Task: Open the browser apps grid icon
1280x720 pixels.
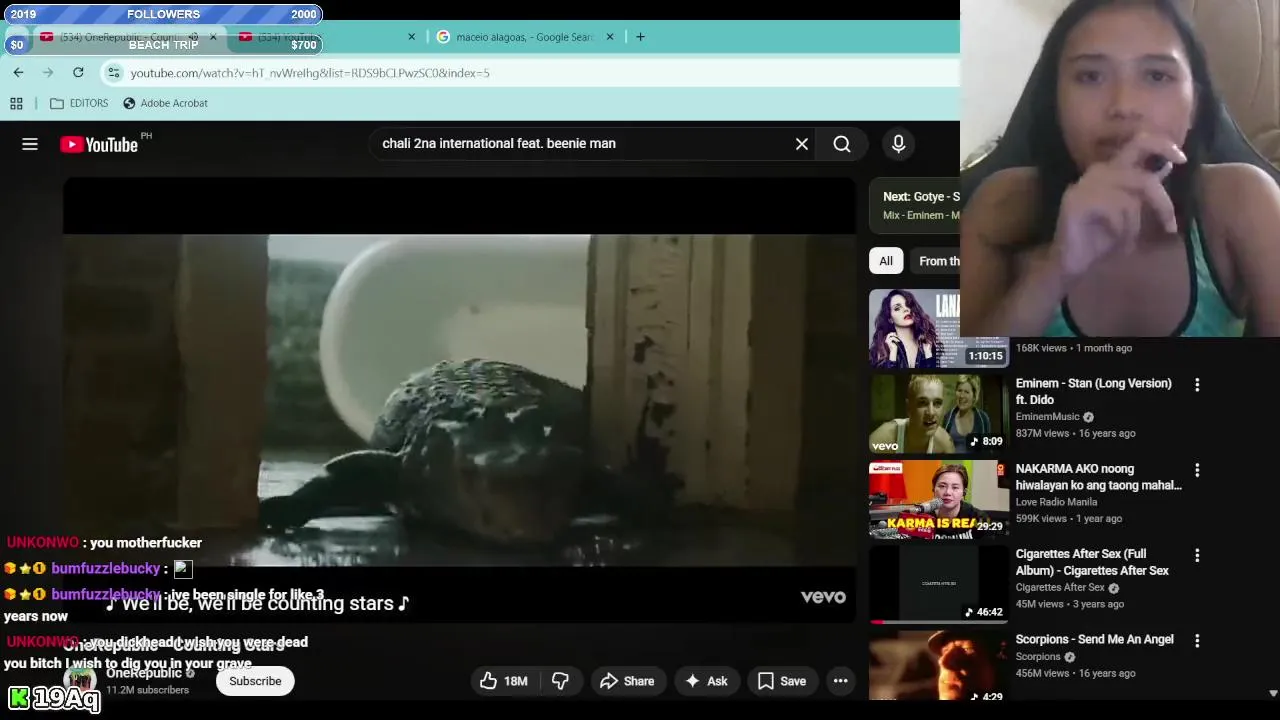Action: coord(16,103)
